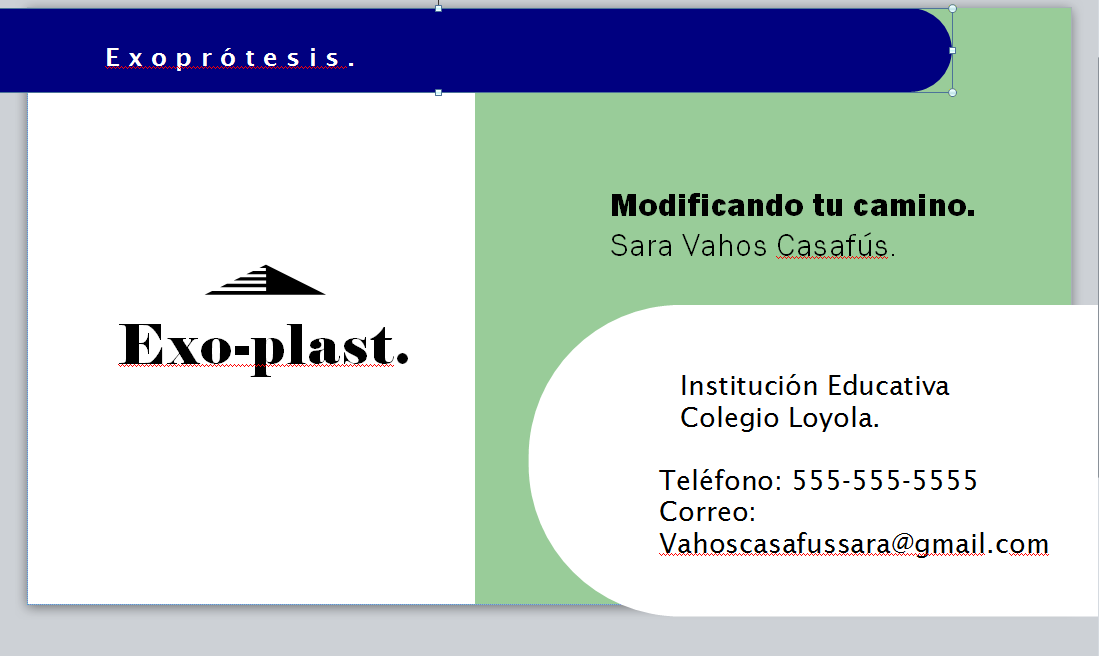The height and width of the screenshot is (656, 1099).
Task: Place cursor in 'Colegio Loyola.' line
Action: 779,418
